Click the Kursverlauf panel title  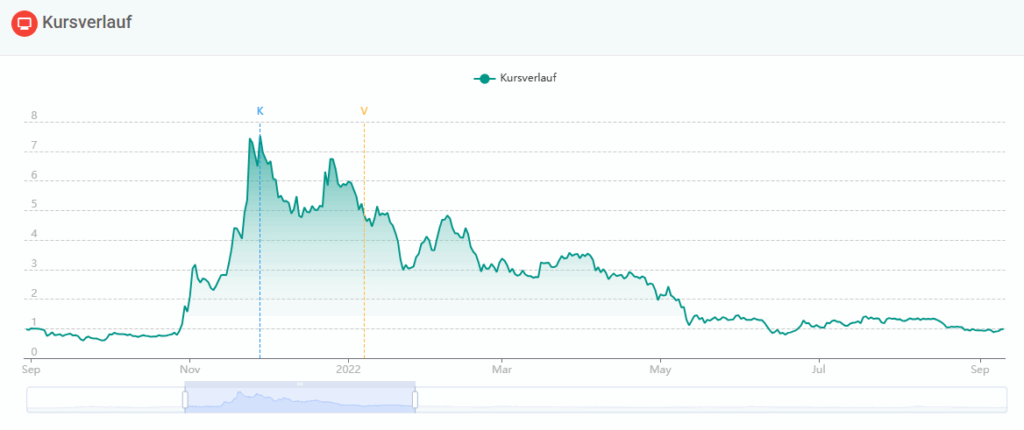click(x=88, y=23)
